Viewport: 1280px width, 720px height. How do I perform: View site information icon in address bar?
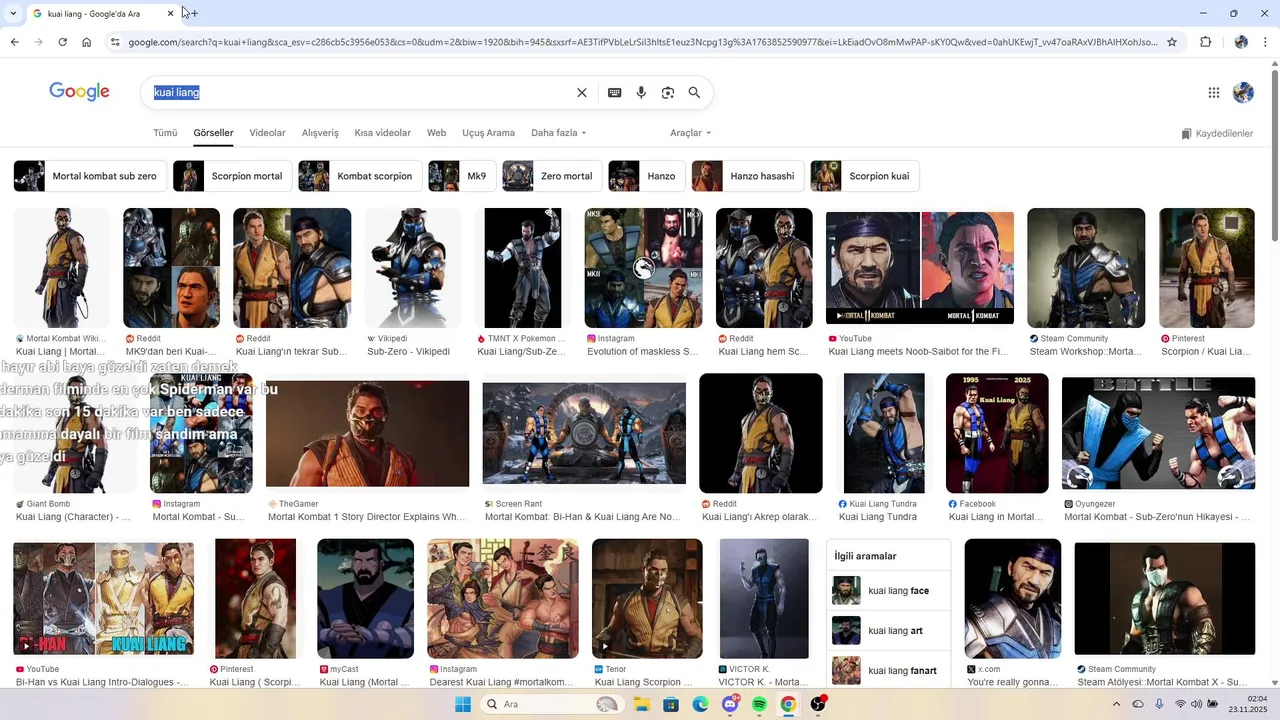tap(115, 42)
